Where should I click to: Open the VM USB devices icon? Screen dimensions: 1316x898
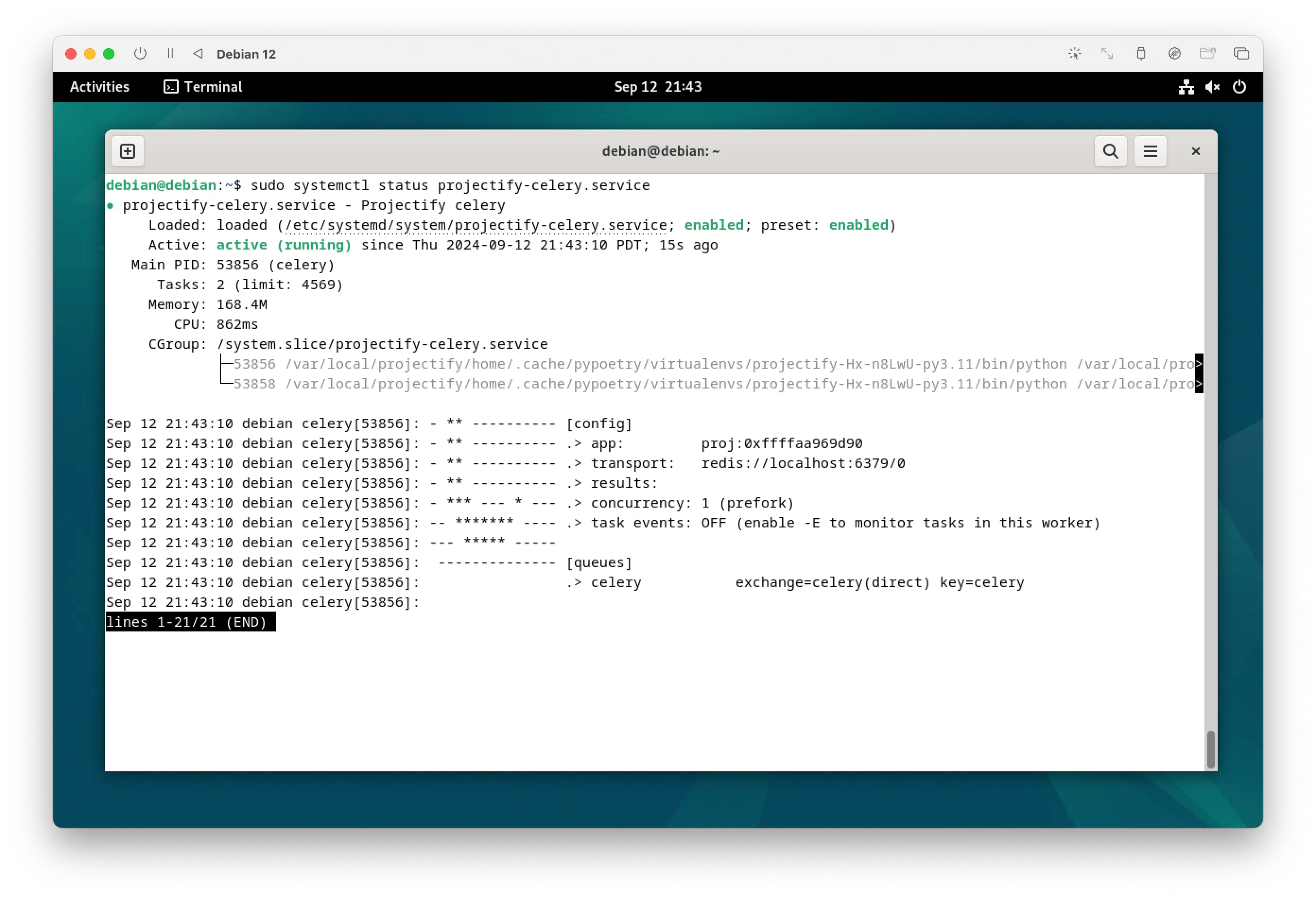(1141, 54)
